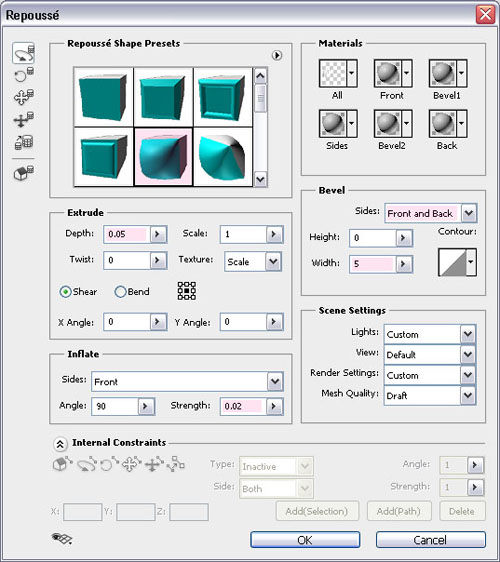500x562 pixels.
Task: Choose the rounded pyramid shape preset
Action: [223, 157]
